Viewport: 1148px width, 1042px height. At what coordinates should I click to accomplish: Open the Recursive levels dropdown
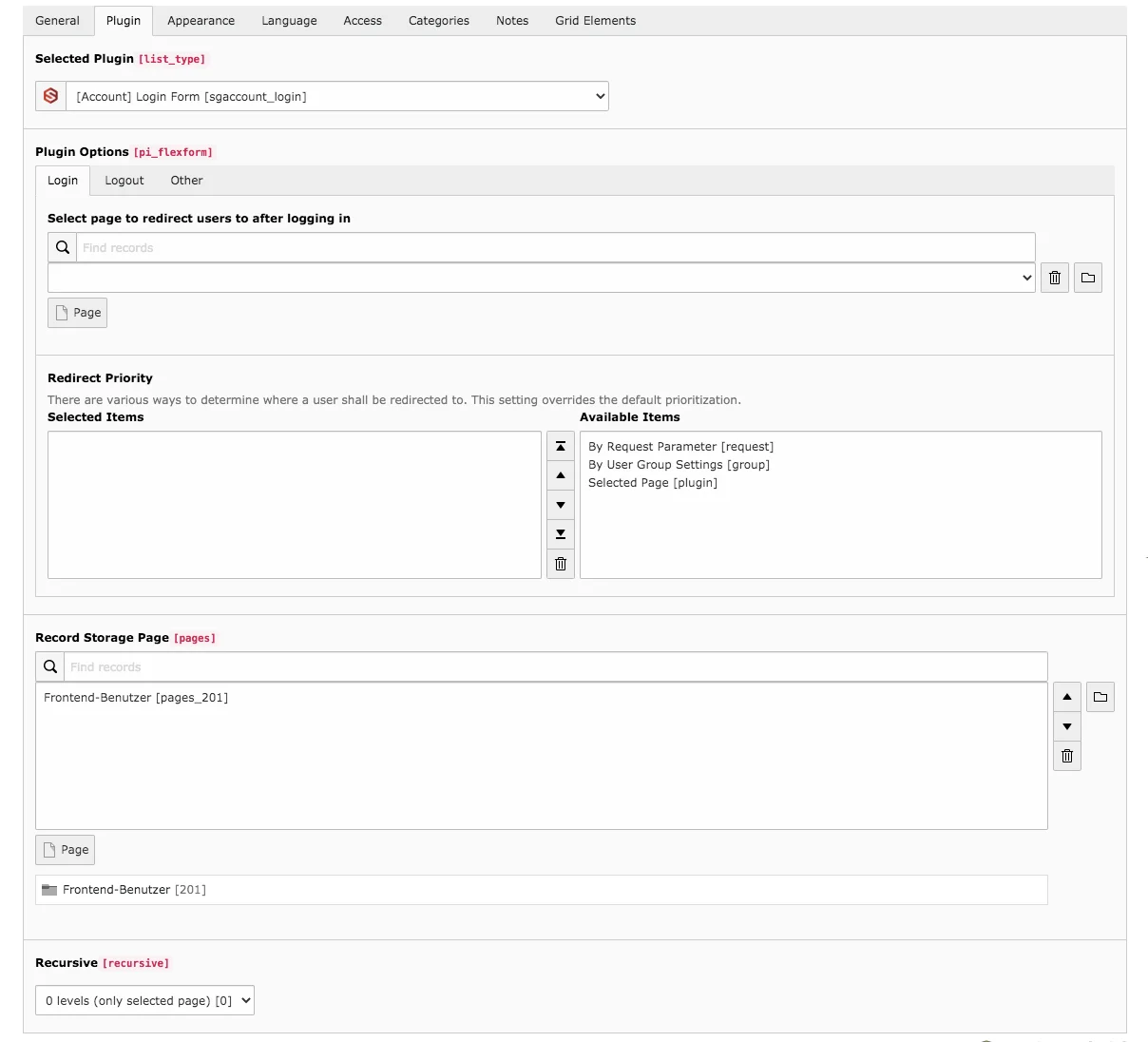click(144, 1000)
